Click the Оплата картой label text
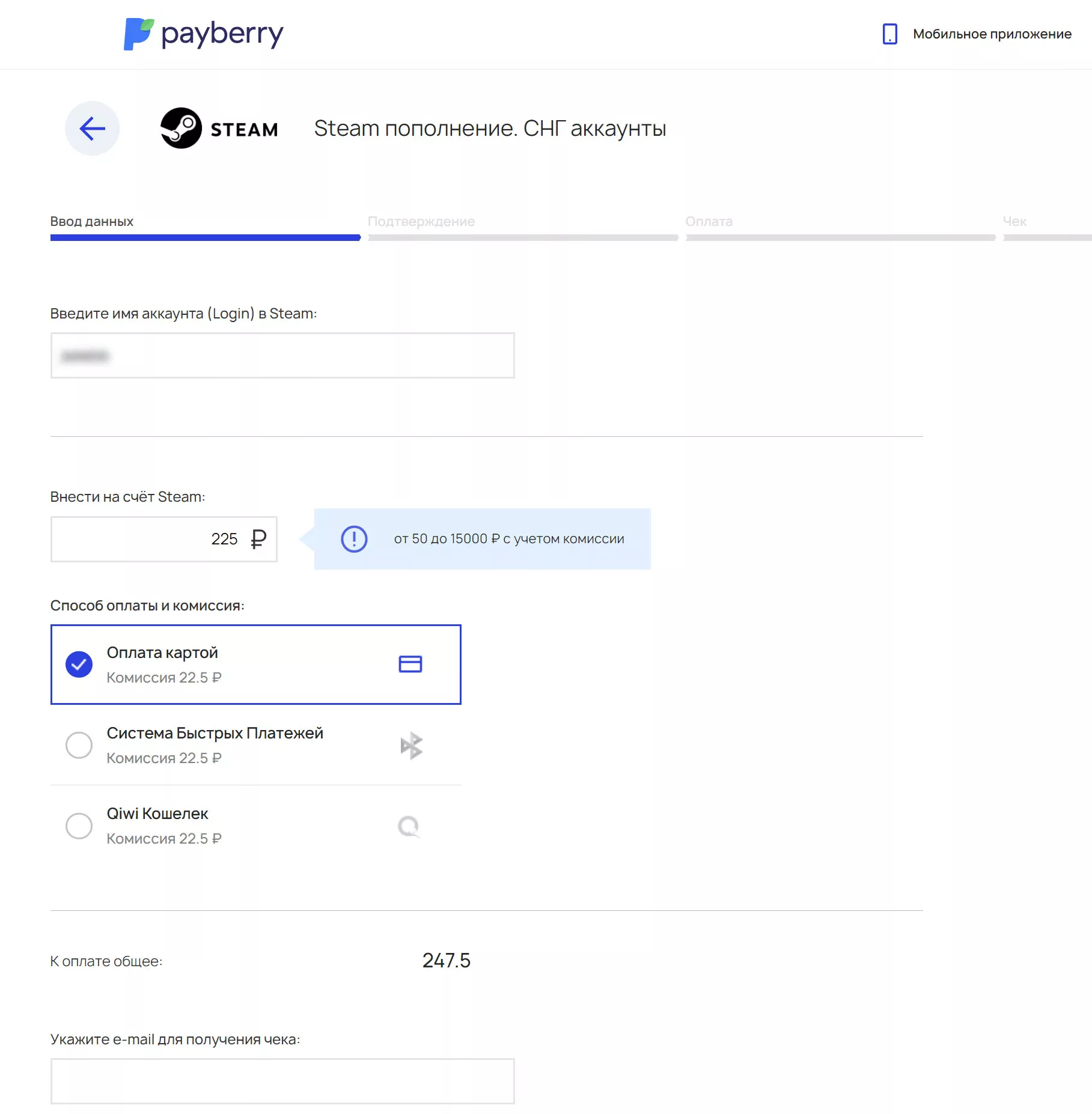1092x1114 pixels. click(162, 653)
